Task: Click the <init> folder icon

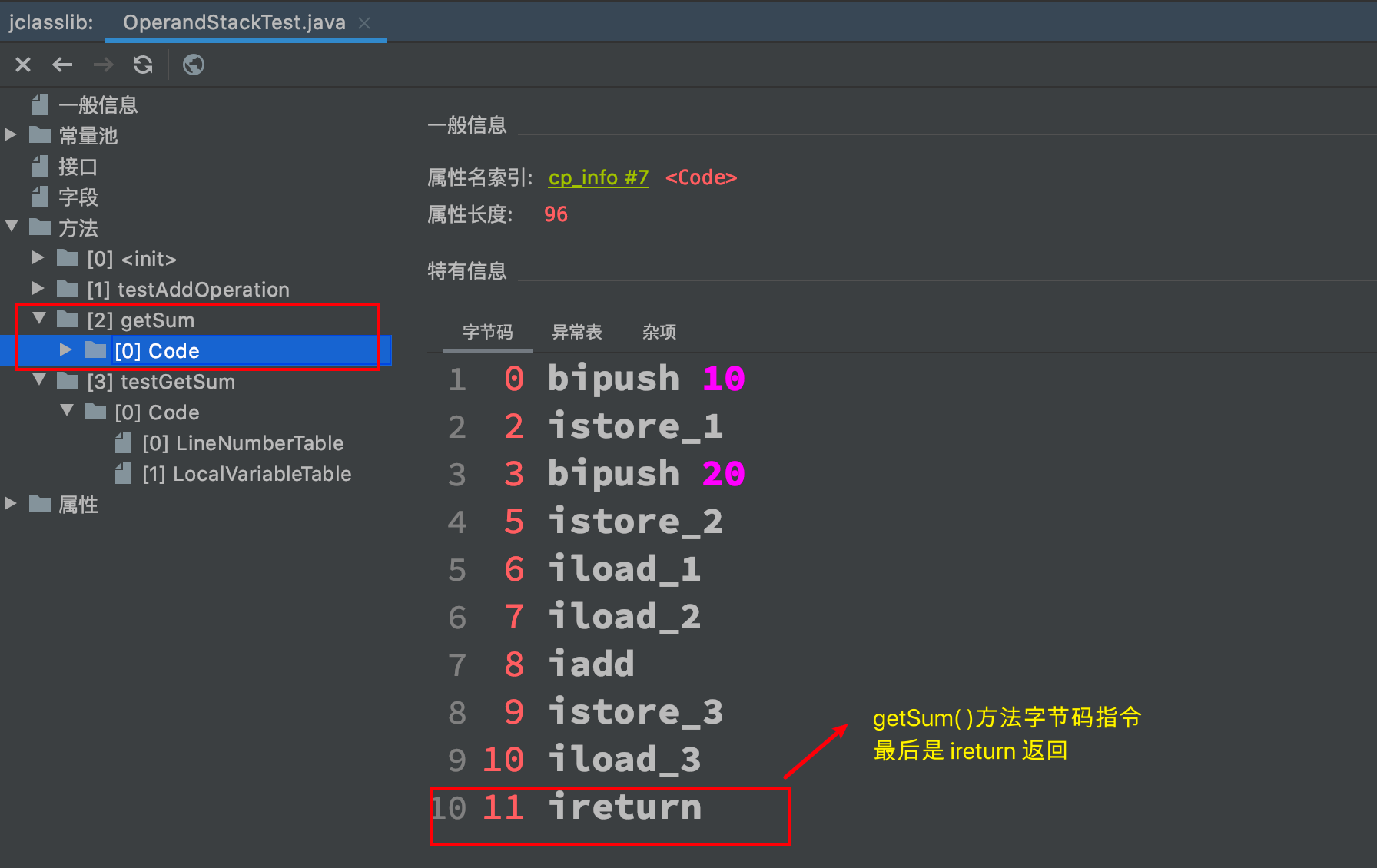Action: pyautogui.click(x=68, y=258)
